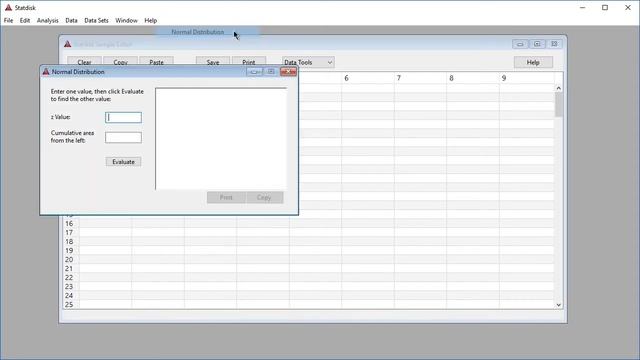Click the Print button in Sample Editor toolbar
Screen dimensions: 640x360
pos(249,62)
